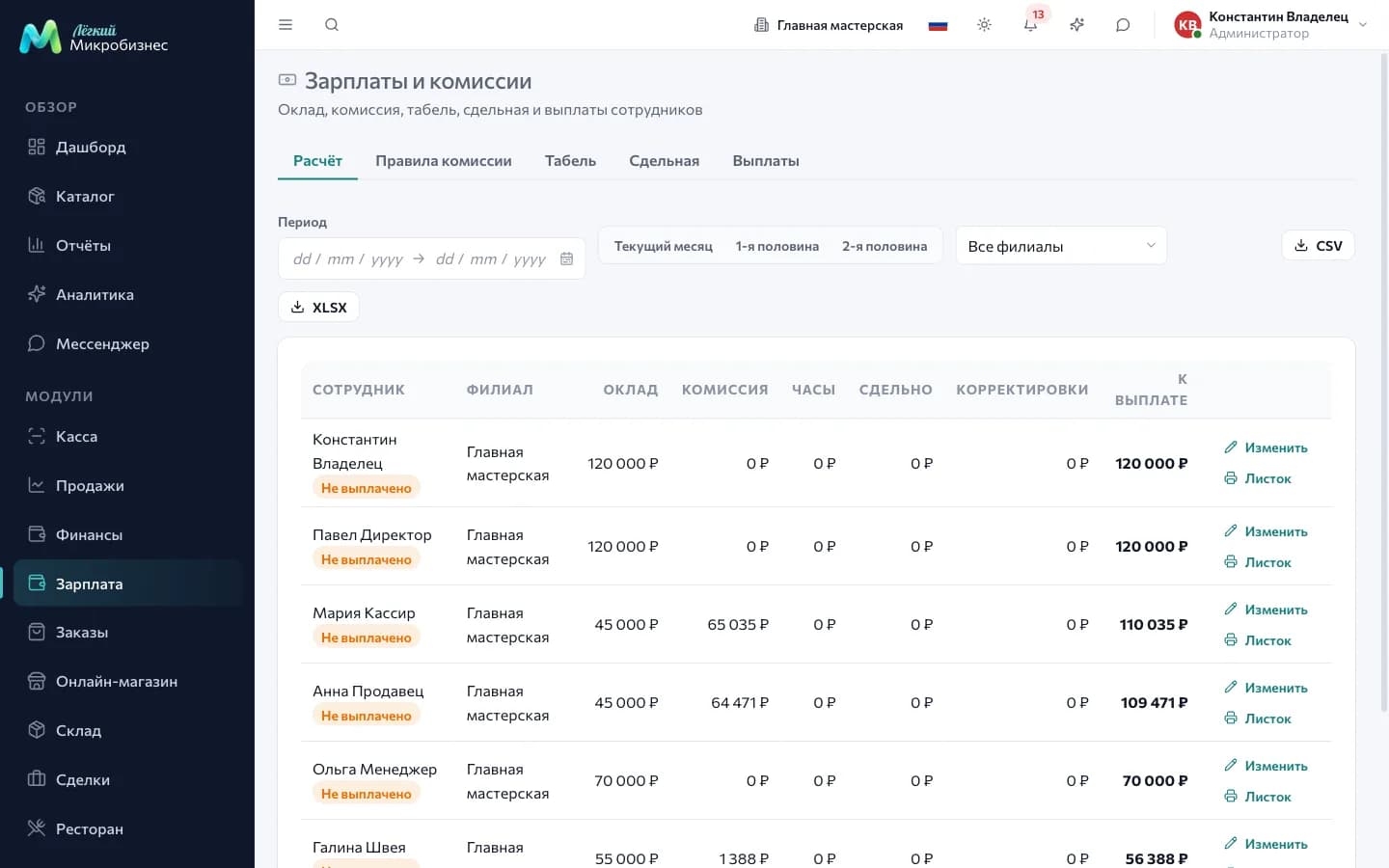This screenshot has width=1389, height=868.
Task: Select 2-я половина period preset
Action: (885, 246)
